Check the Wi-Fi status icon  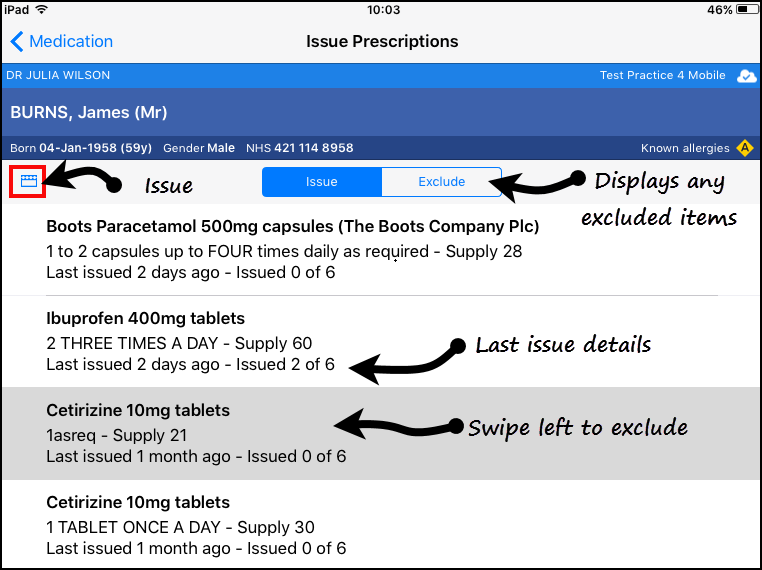click(42, 9)
